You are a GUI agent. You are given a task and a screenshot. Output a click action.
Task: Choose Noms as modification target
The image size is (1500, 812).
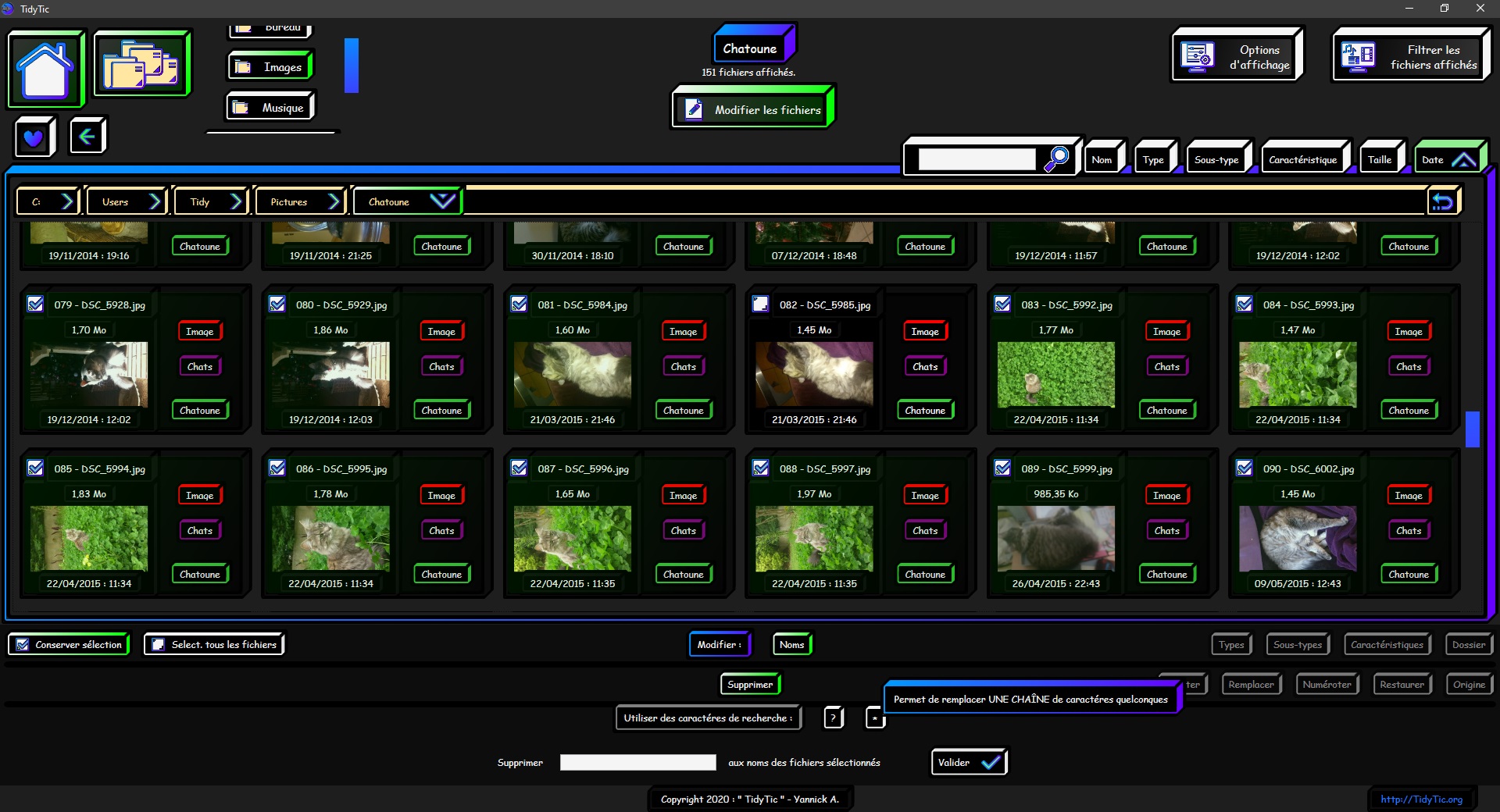pyautogui.click(x=791, y=644)
